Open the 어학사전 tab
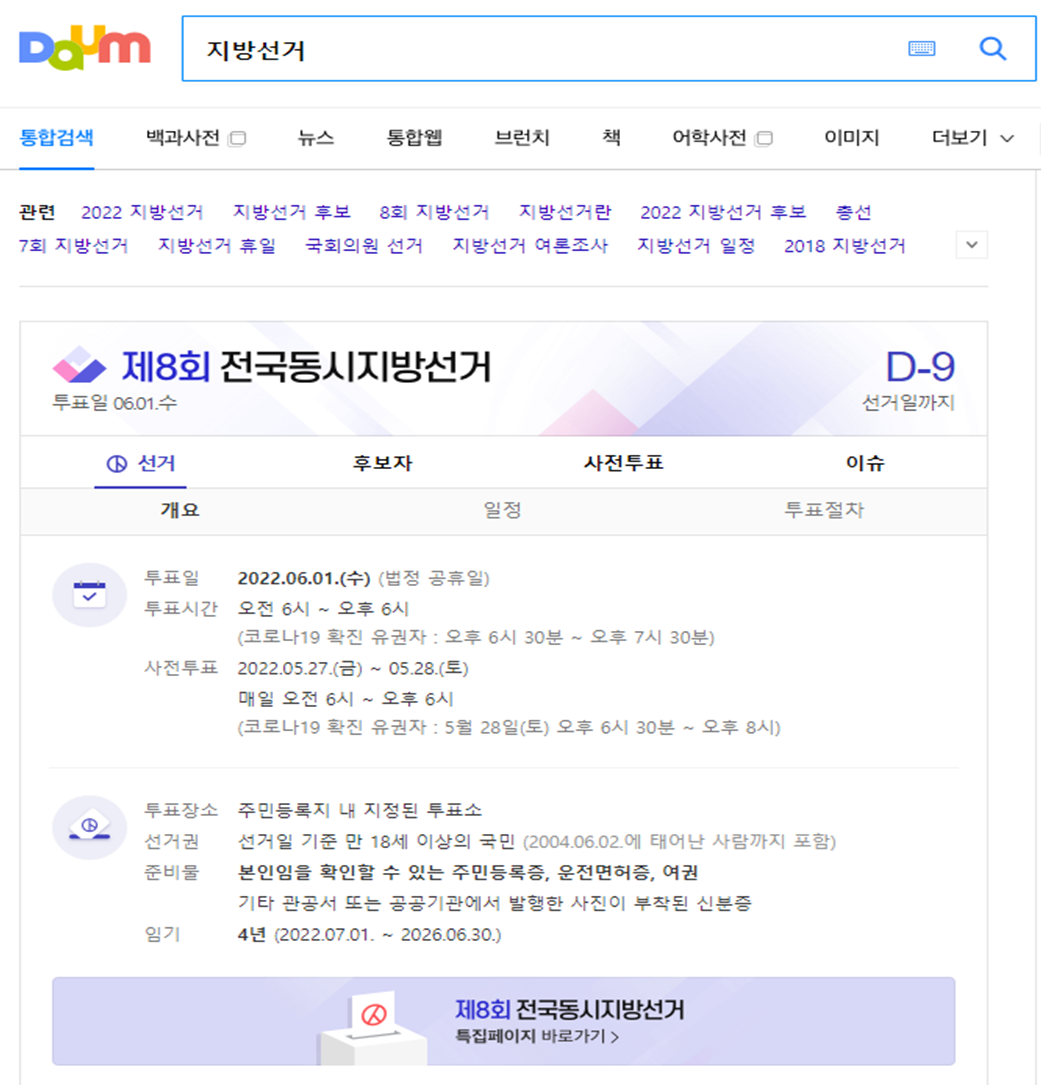The image size is (1041, 1085). click(709, 138)
